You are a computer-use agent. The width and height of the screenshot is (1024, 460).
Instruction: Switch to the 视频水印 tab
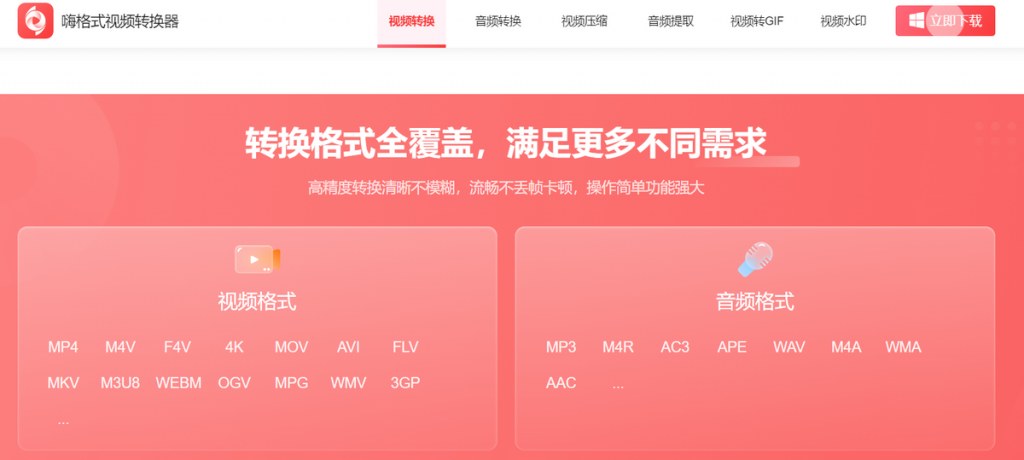tap(843, 22)
